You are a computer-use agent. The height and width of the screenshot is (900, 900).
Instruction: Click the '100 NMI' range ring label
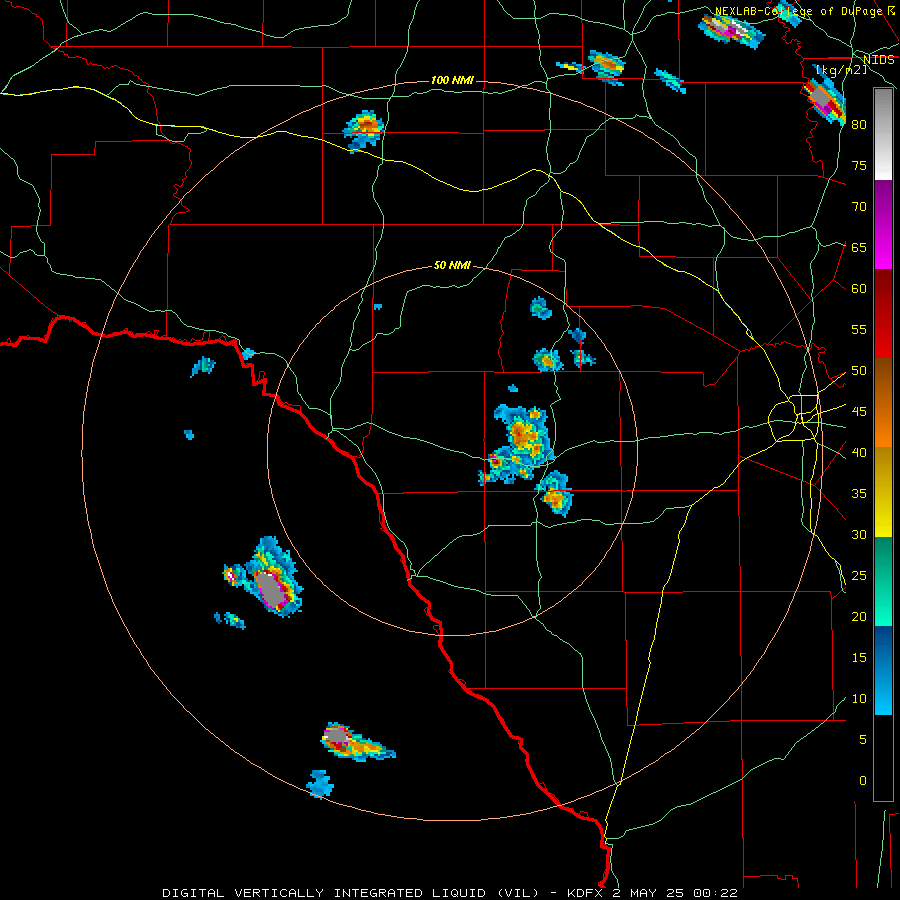[452, 80]
